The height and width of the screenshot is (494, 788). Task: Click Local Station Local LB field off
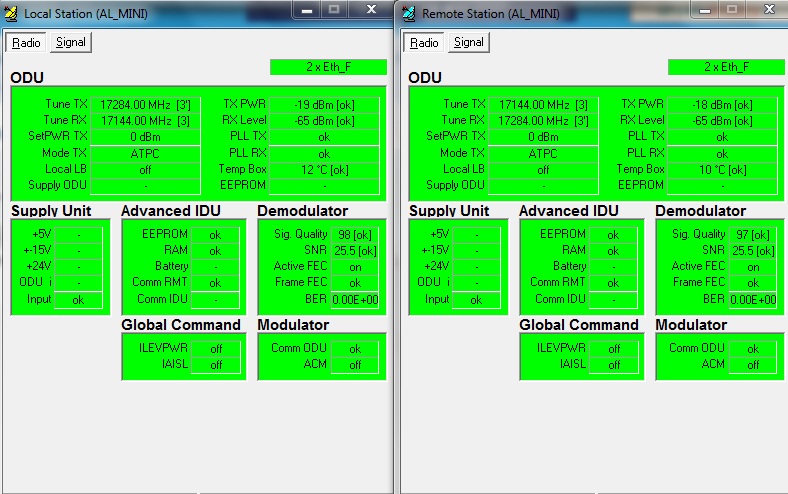click(145, 170)
